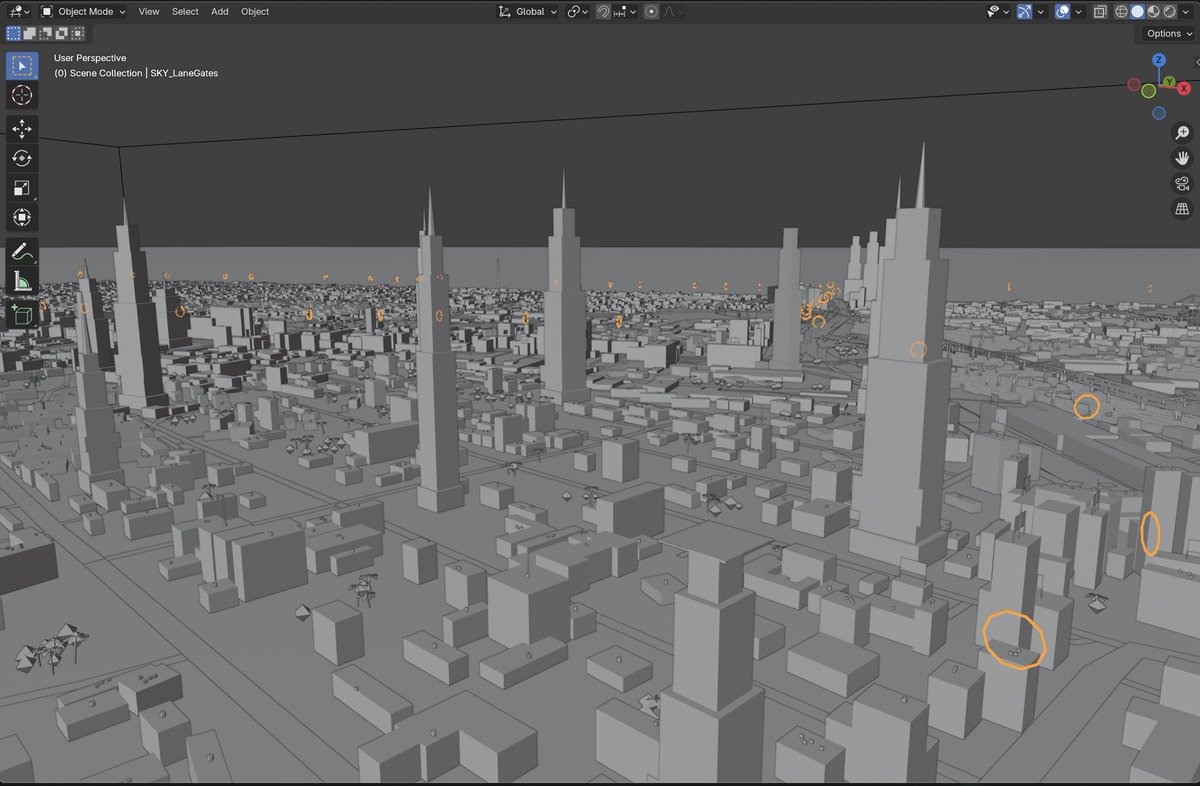This screenshot has height=786, width=1200.
Task: Open the Add menu
Action: click(220, 11)
